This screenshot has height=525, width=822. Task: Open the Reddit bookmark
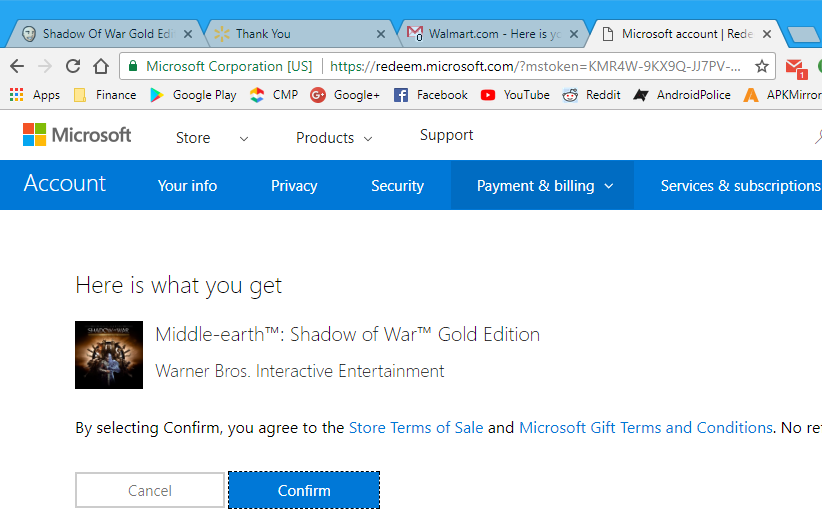point(591,95)
